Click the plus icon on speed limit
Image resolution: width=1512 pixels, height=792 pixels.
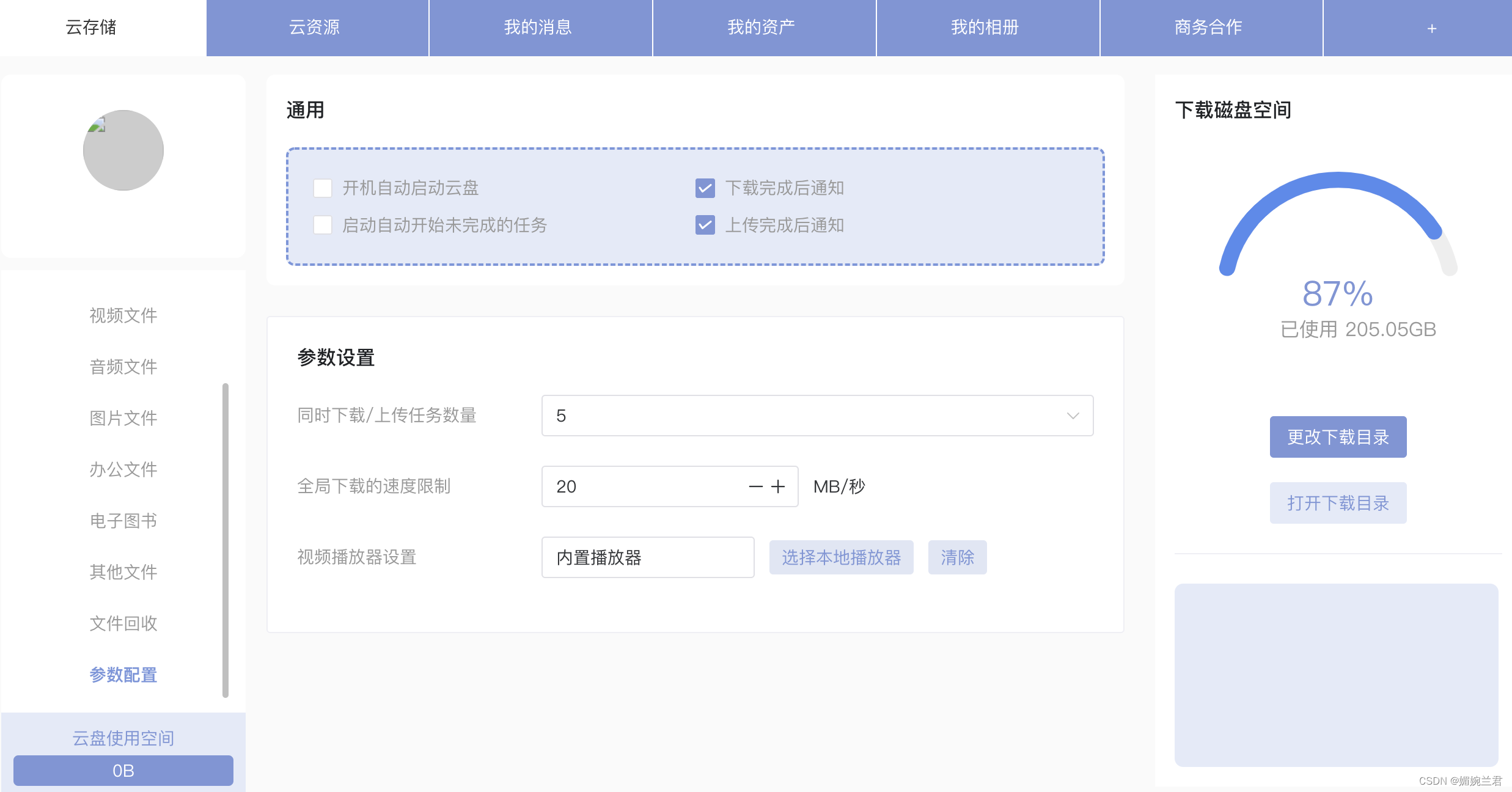[778, 486]
